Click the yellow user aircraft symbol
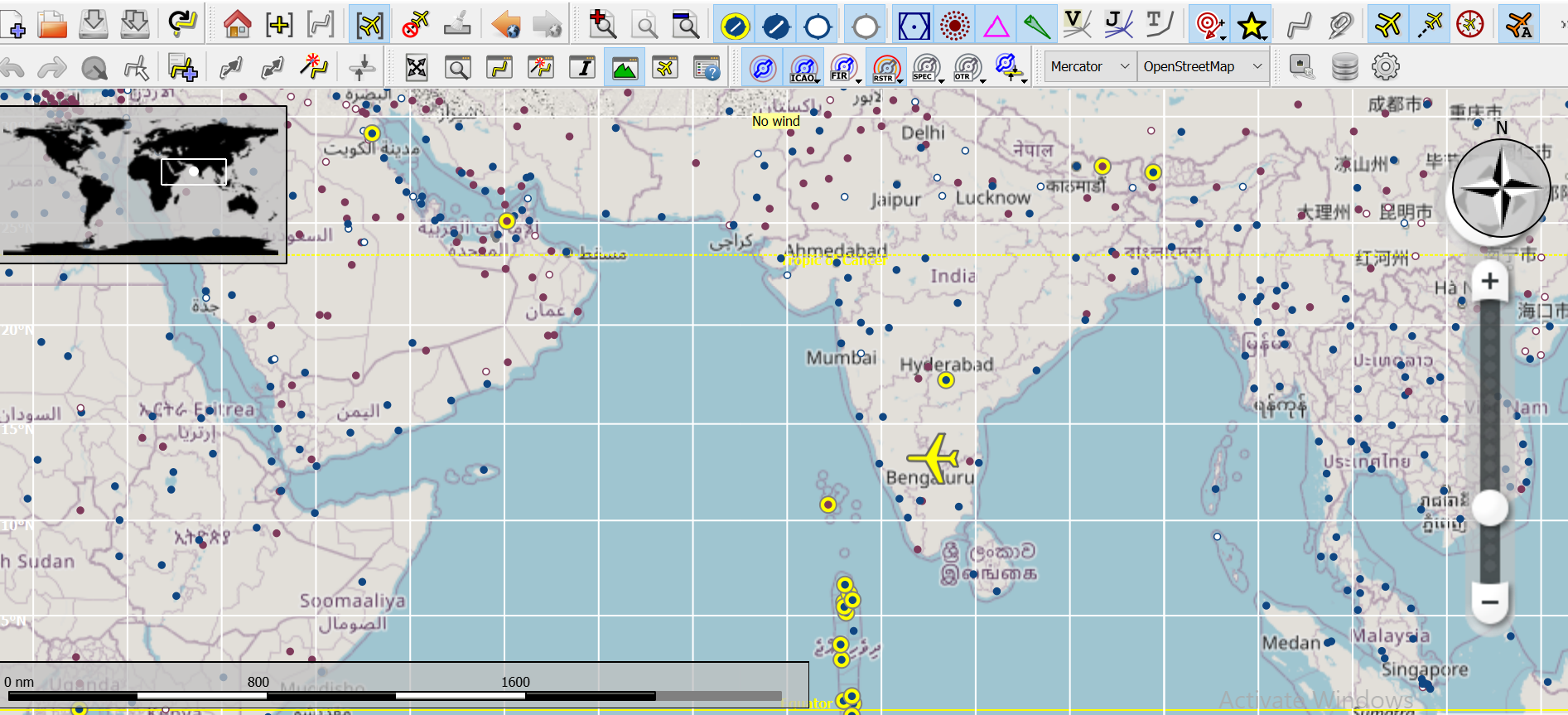 click(934, 457)
